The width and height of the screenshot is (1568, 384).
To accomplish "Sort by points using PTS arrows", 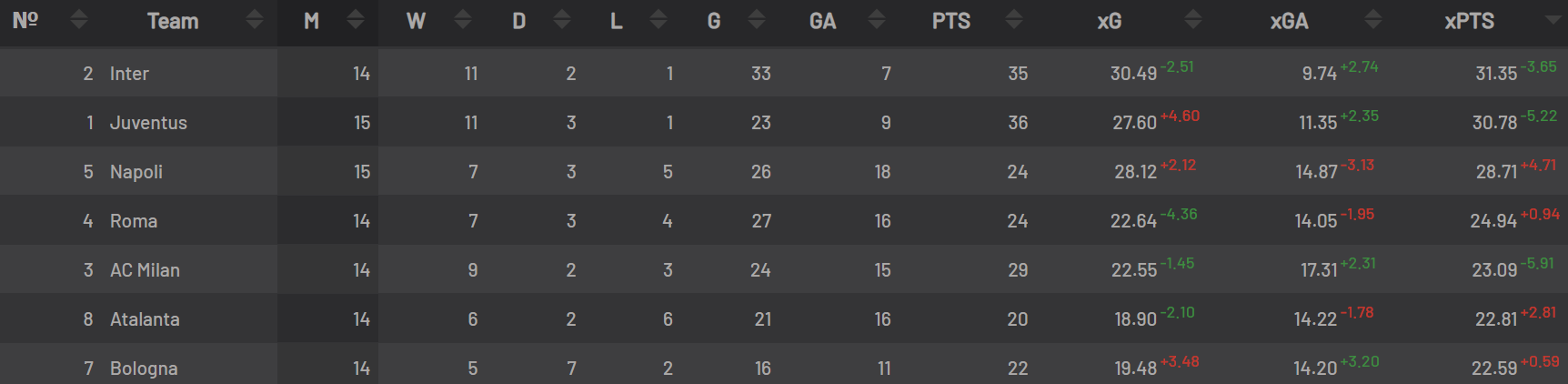I will coord(1014,19).
